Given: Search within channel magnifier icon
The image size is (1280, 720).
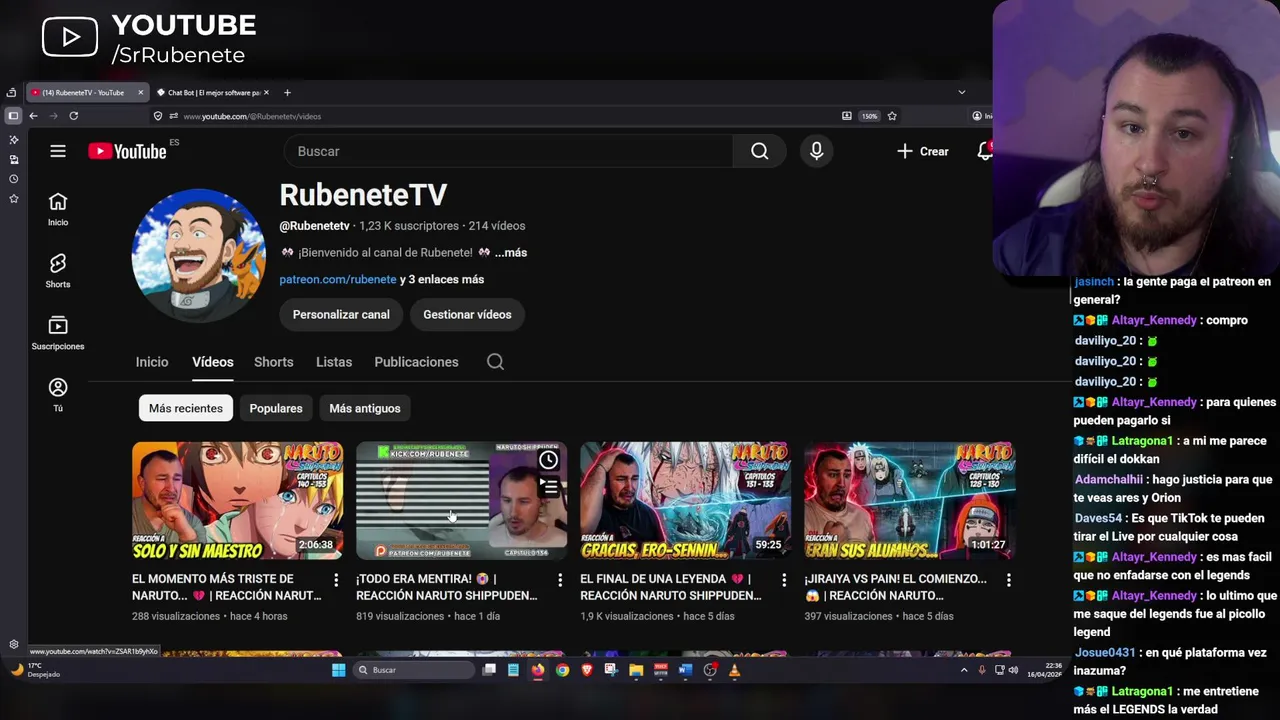Looking at the screenshot, I should [x=495, y=362].
